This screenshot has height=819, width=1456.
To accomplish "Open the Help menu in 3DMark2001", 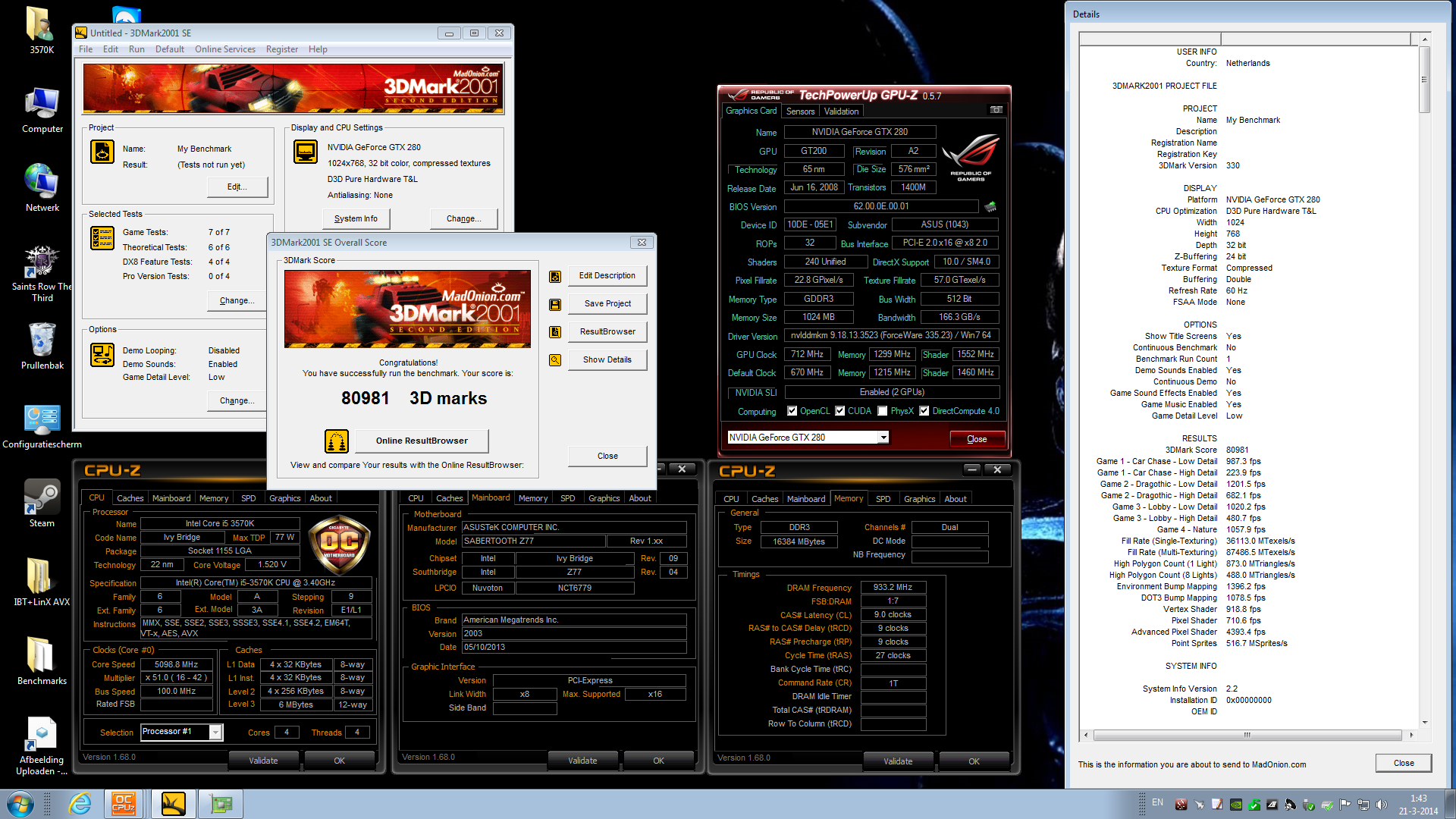I will pos(318,49).
